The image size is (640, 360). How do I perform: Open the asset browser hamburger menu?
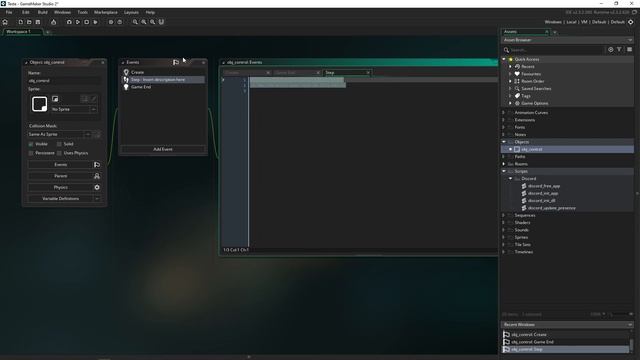[629, 49]
